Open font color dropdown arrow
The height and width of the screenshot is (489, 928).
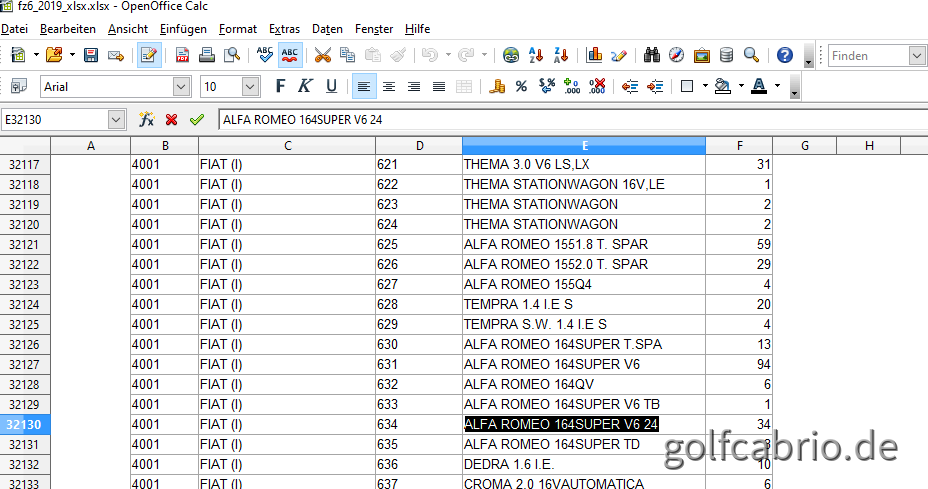pyautogui.click(x=777, y=87)
